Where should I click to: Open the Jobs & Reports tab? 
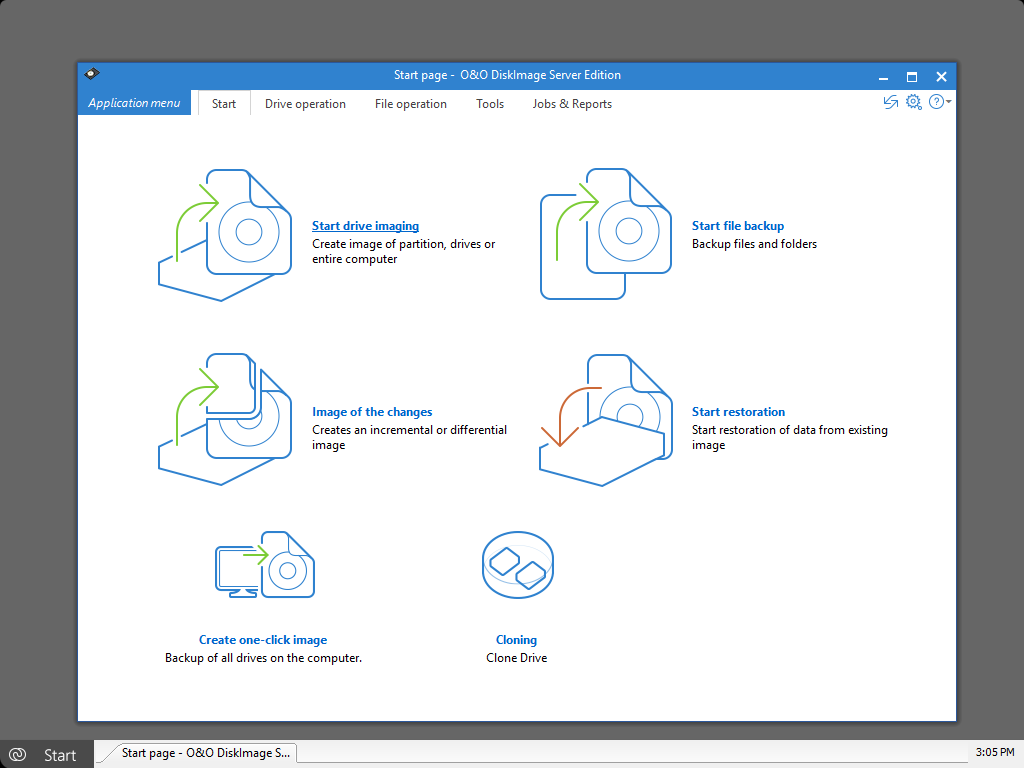tap(572, 104)
